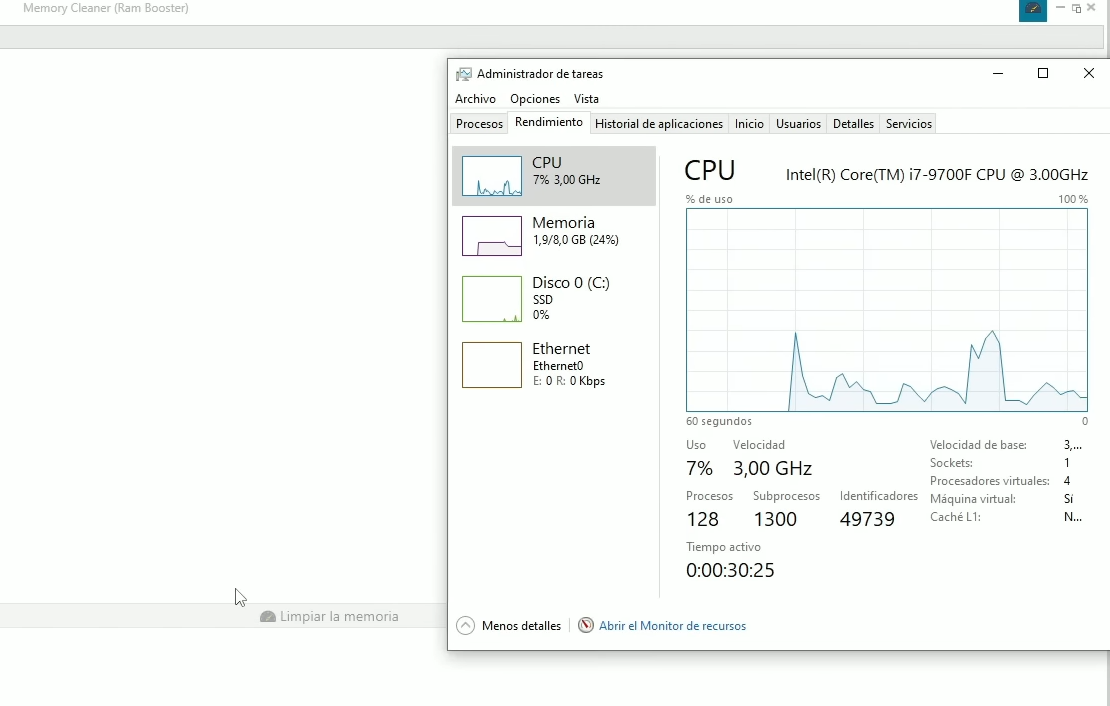The width and height of the screenshot is (1110, 706).
Task: Switch to the Inicio tab
Action: tap(749, 123)
